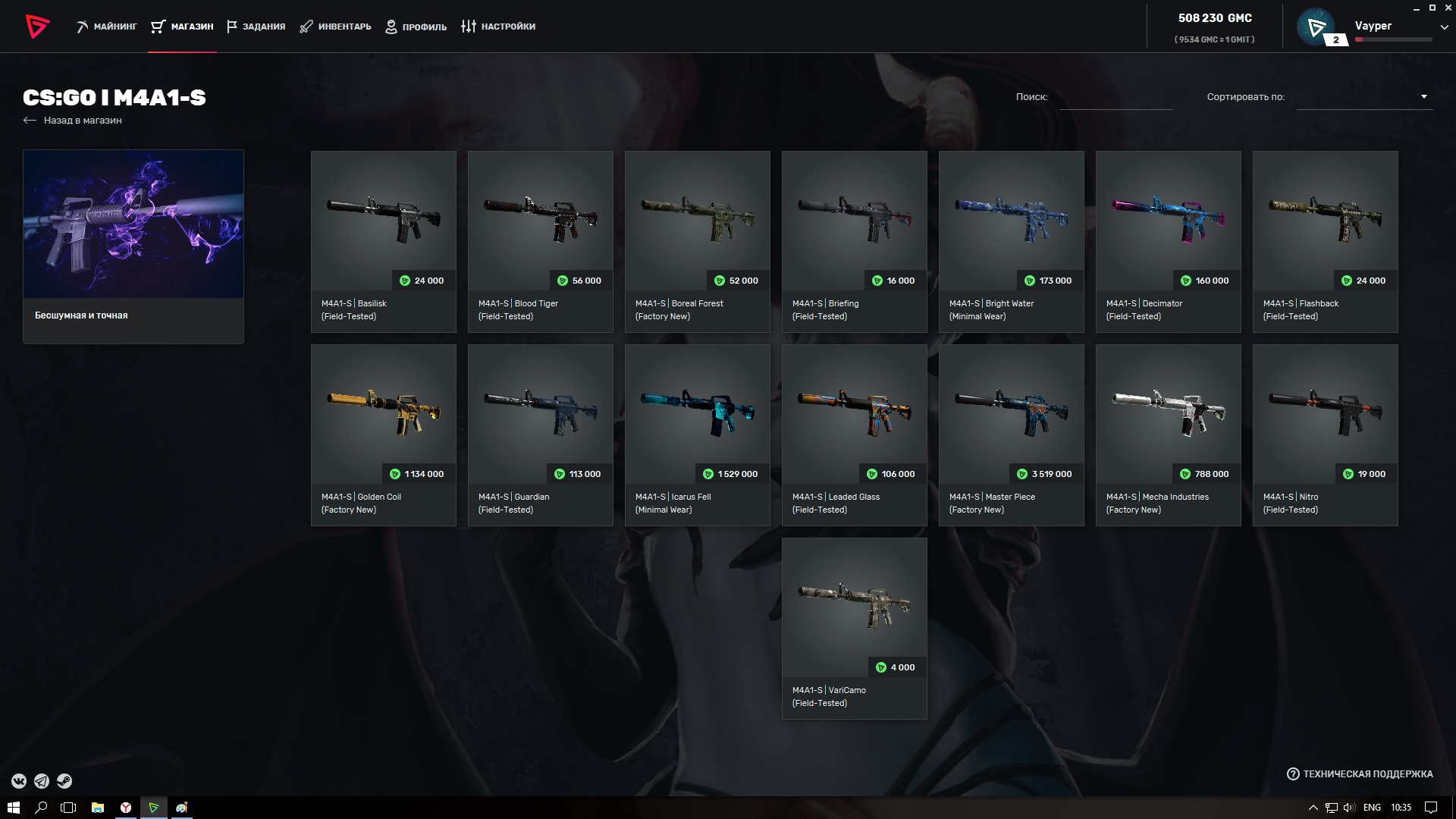Open the volume tray icon
This screenshot has width=1456, height=819.
[x=1349, y=808]
